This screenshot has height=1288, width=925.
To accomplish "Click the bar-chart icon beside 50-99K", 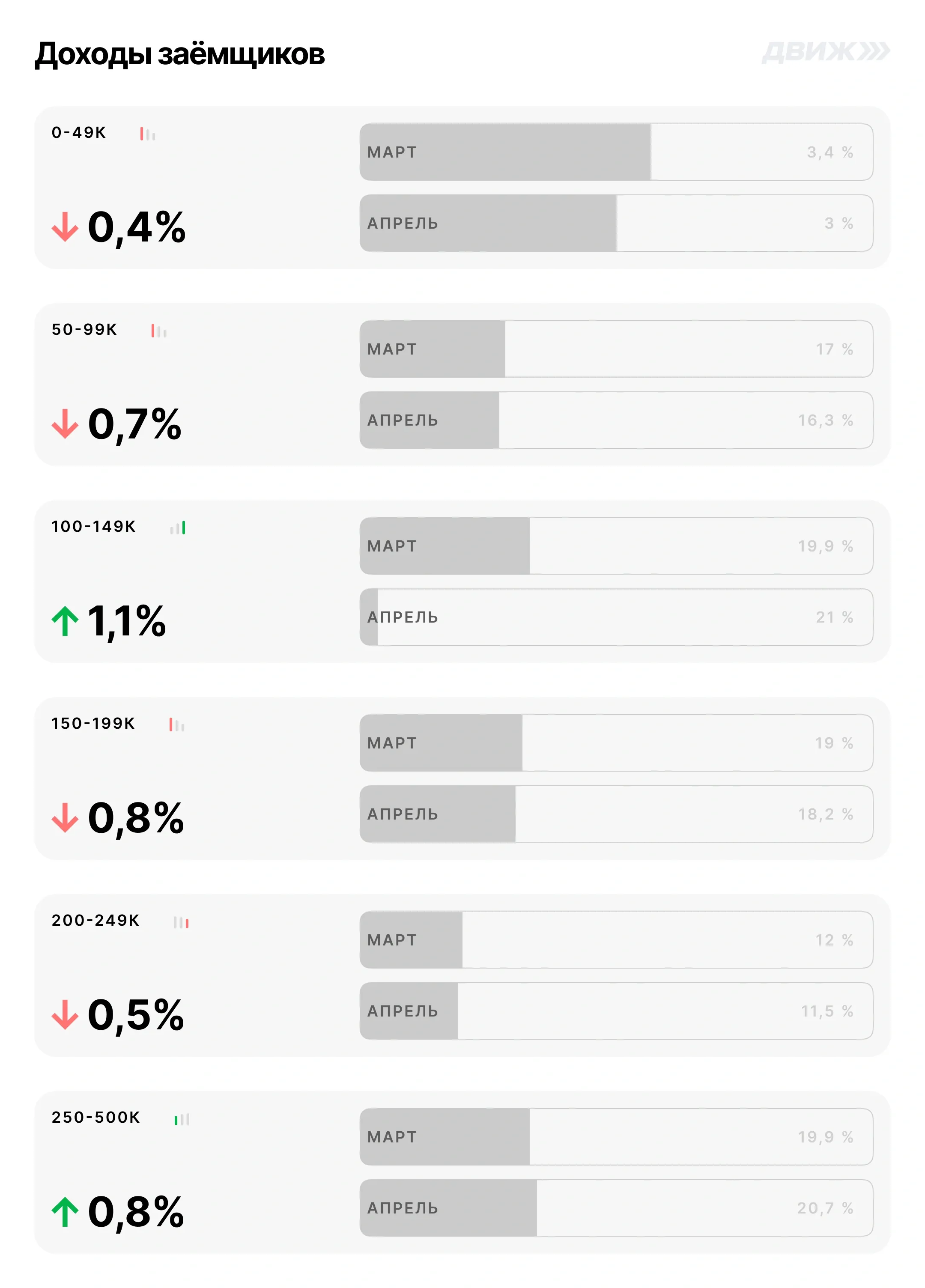I will point(158,331).
